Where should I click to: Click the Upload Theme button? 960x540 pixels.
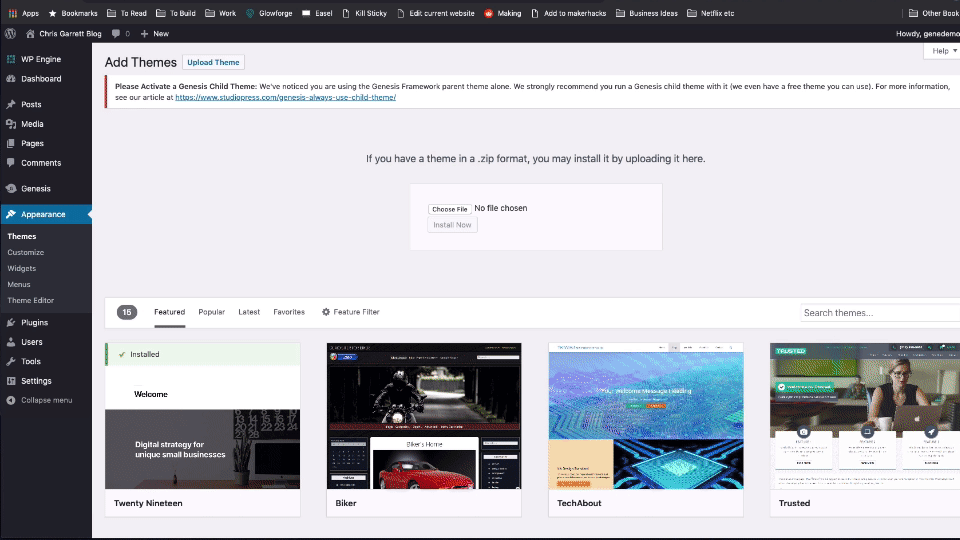213,62
